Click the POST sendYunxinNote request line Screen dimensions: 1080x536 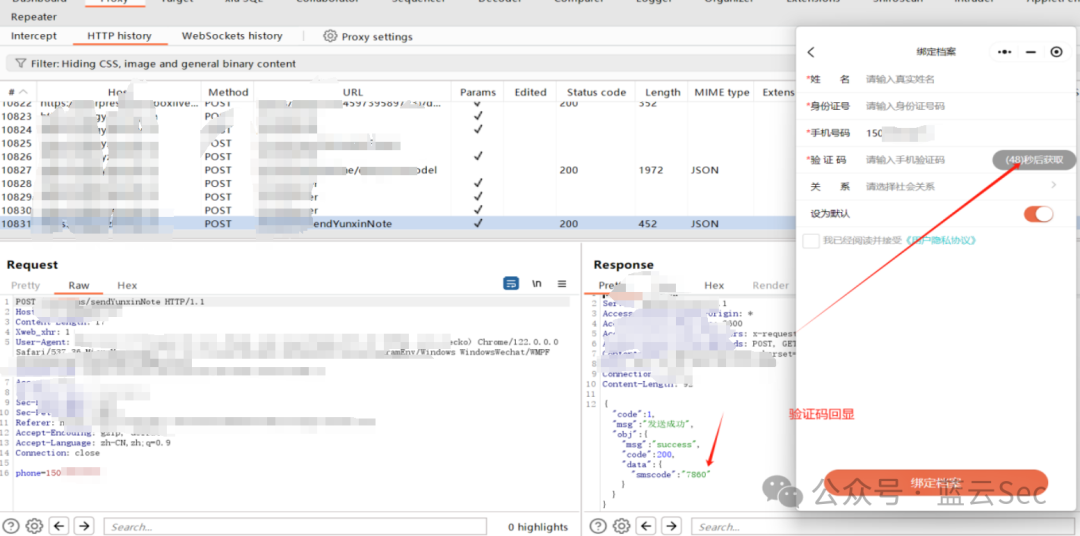click(x=110, y=302)
